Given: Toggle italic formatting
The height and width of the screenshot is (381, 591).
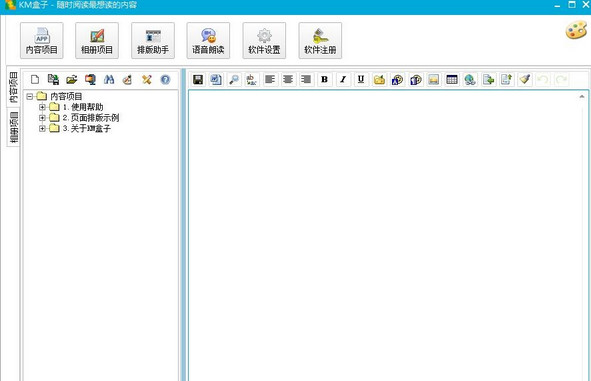Looking at the screenshot, I should coord(343,80).
